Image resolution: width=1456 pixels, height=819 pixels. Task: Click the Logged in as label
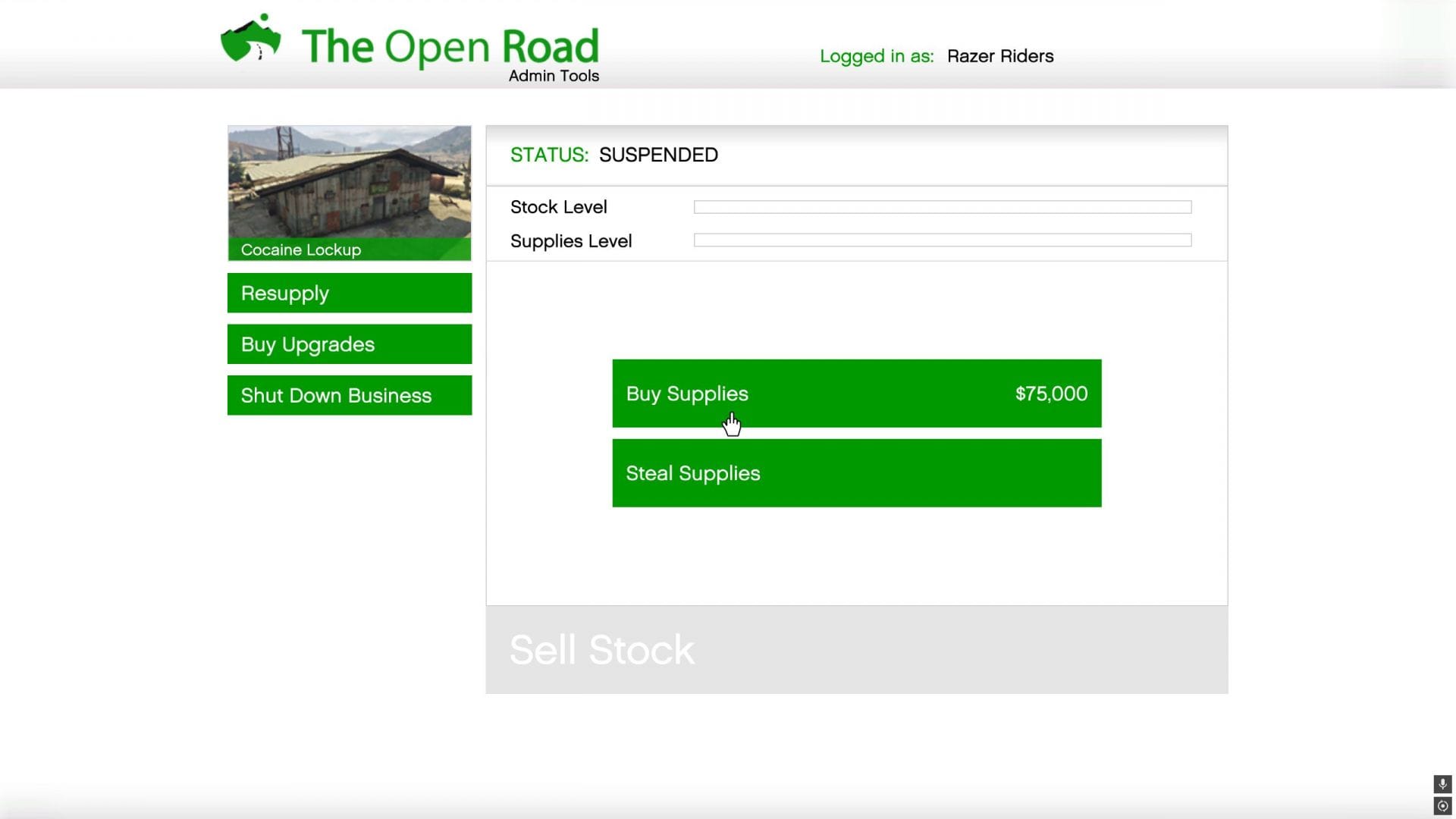[x=877, y=56]
